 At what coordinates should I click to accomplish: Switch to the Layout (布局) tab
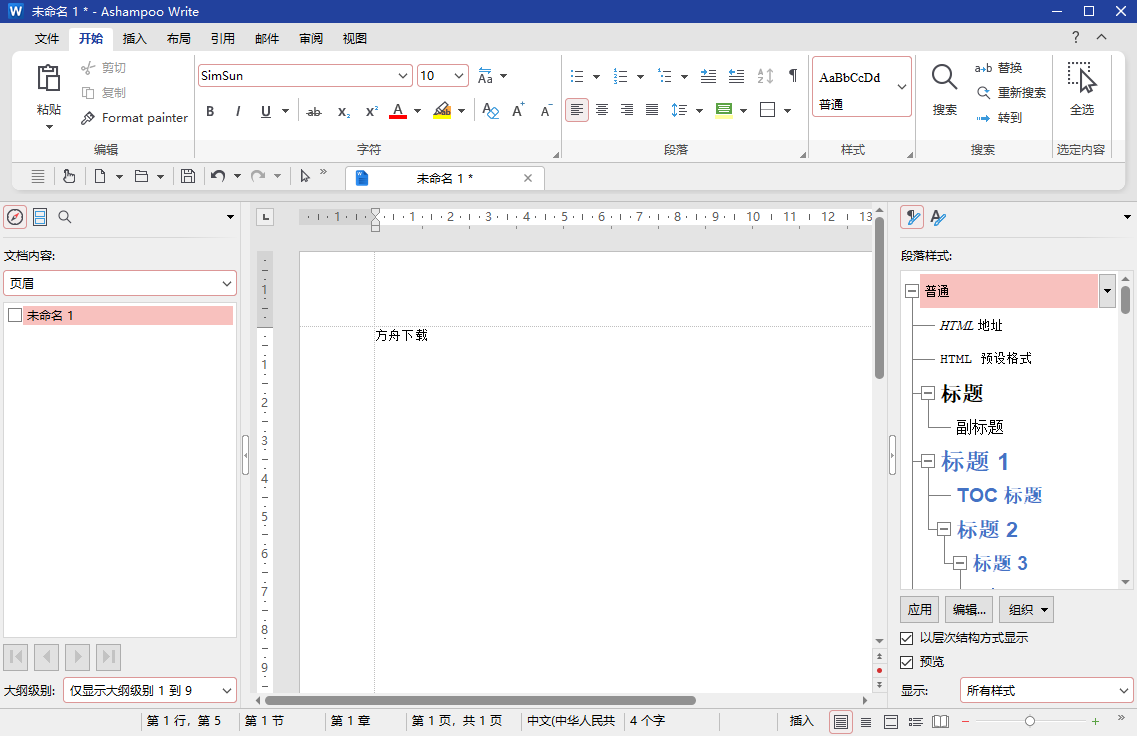pyautogui.click(x=178, y=38)
